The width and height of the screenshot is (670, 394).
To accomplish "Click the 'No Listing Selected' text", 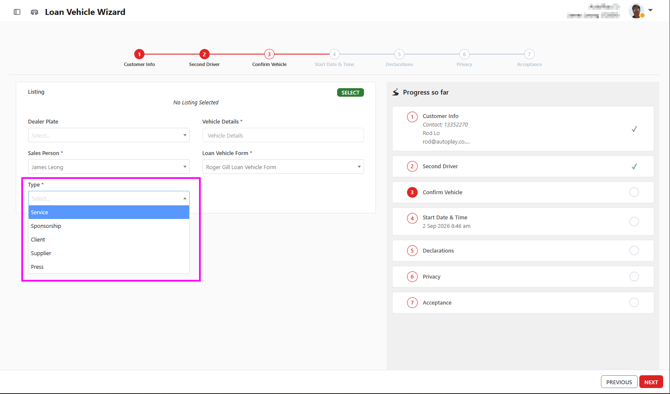I will pyautogui.click(x=196, y=103).
